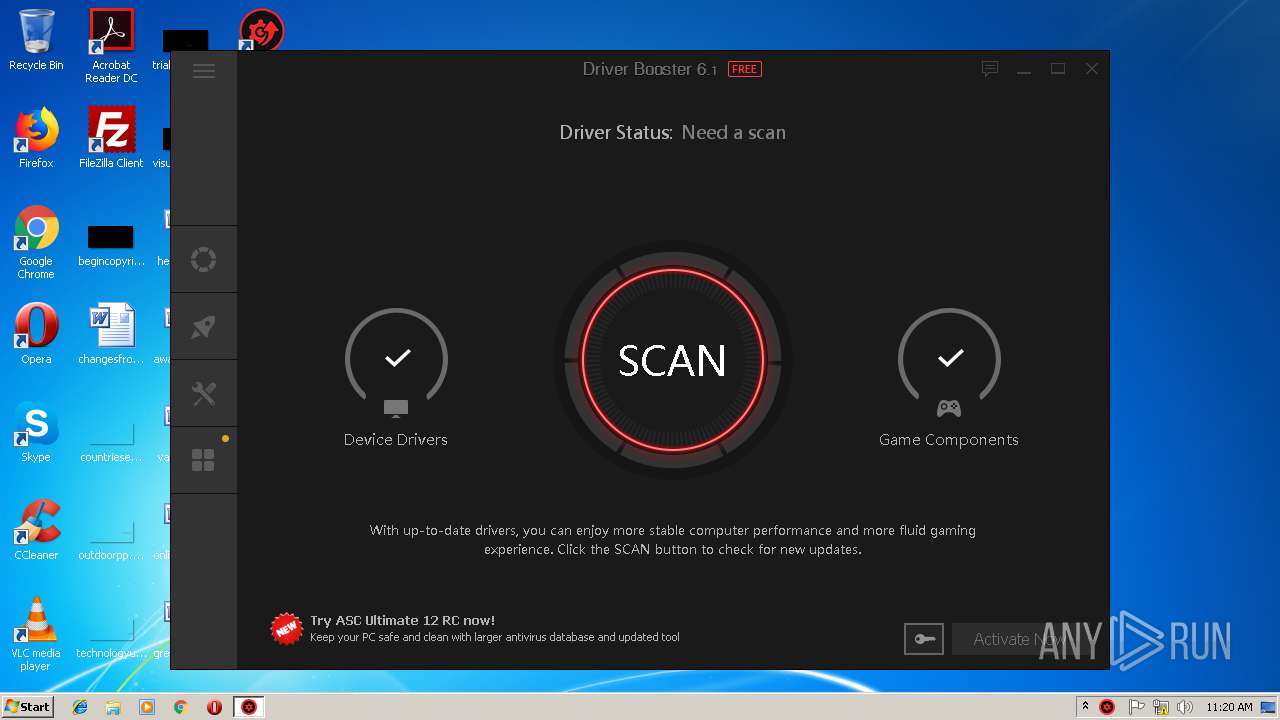
Task: Open the Boost rocket section
Action: [204, 326]
